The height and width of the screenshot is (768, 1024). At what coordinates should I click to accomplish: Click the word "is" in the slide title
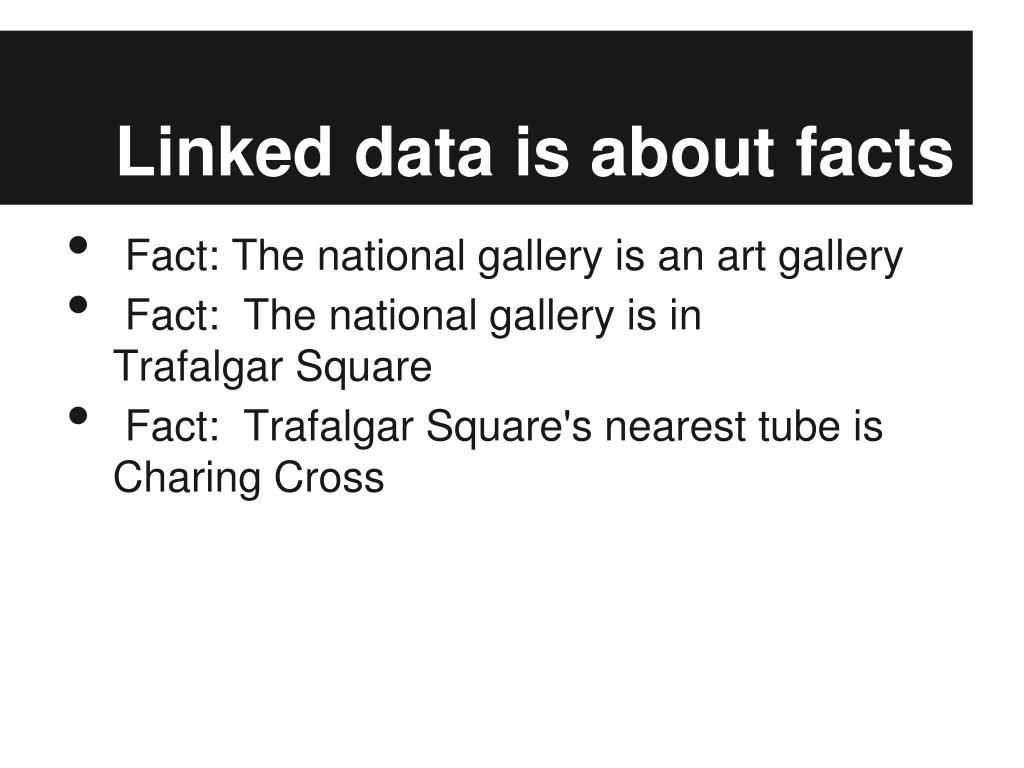coord(541,152)
